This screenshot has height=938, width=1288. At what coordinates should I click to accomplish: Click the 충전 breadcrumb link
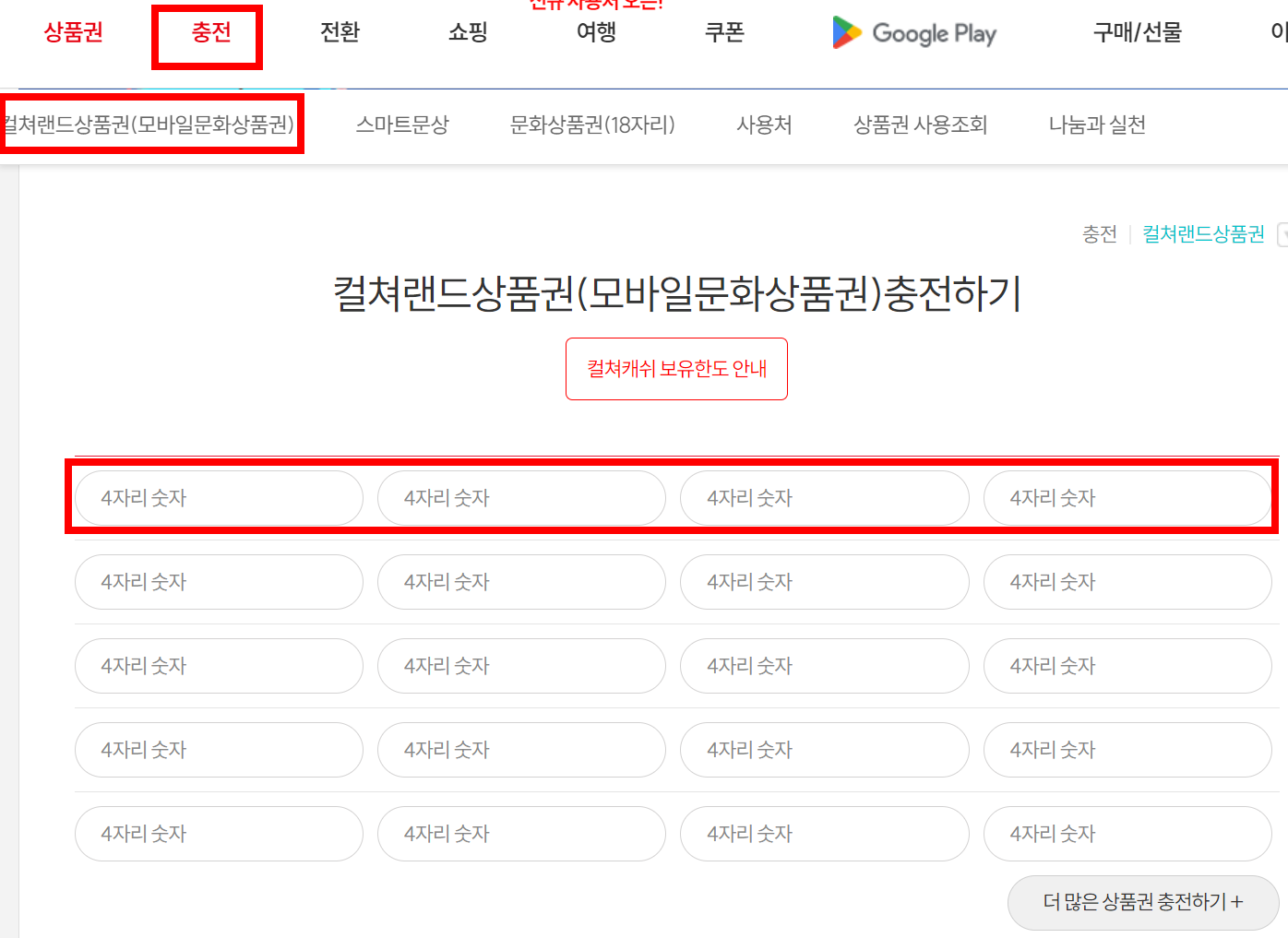click(1100, 234)
